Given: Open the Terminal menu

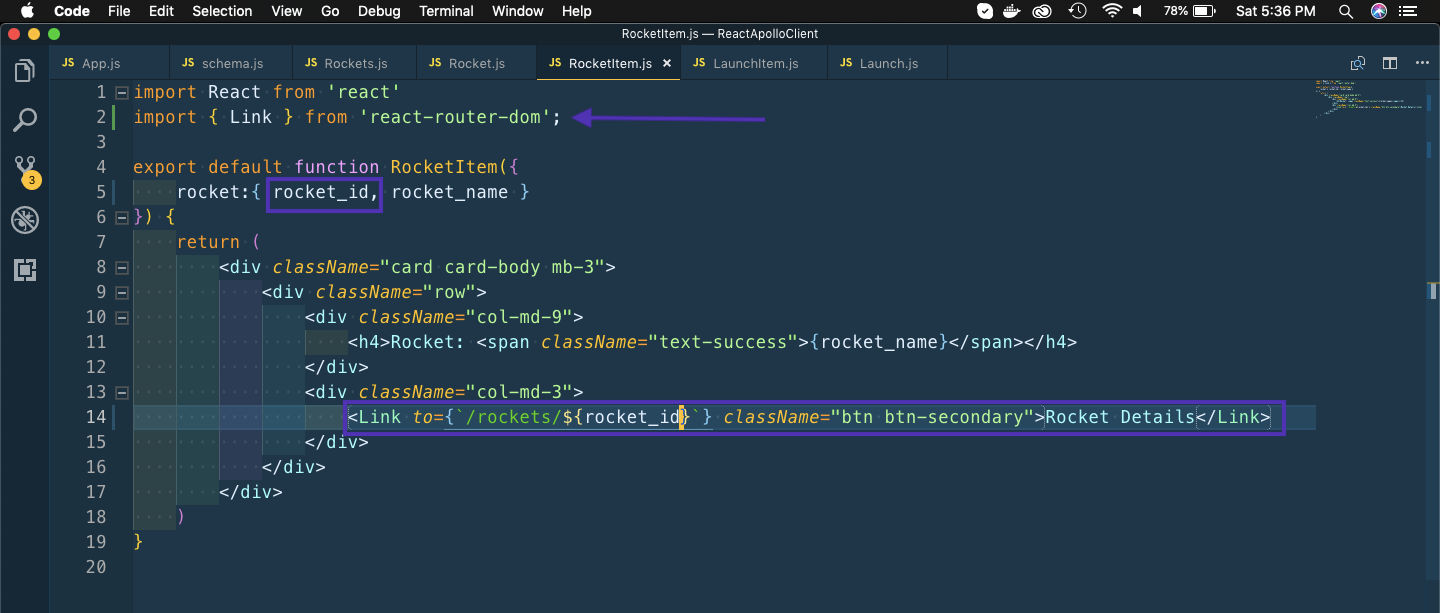Looking at the screenshot, I should (x=446, y=11).
